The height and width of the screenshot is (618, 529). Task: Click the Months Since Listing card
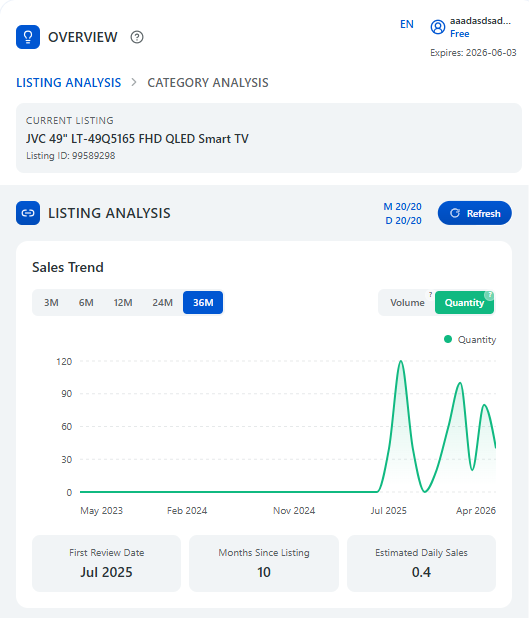264,563
